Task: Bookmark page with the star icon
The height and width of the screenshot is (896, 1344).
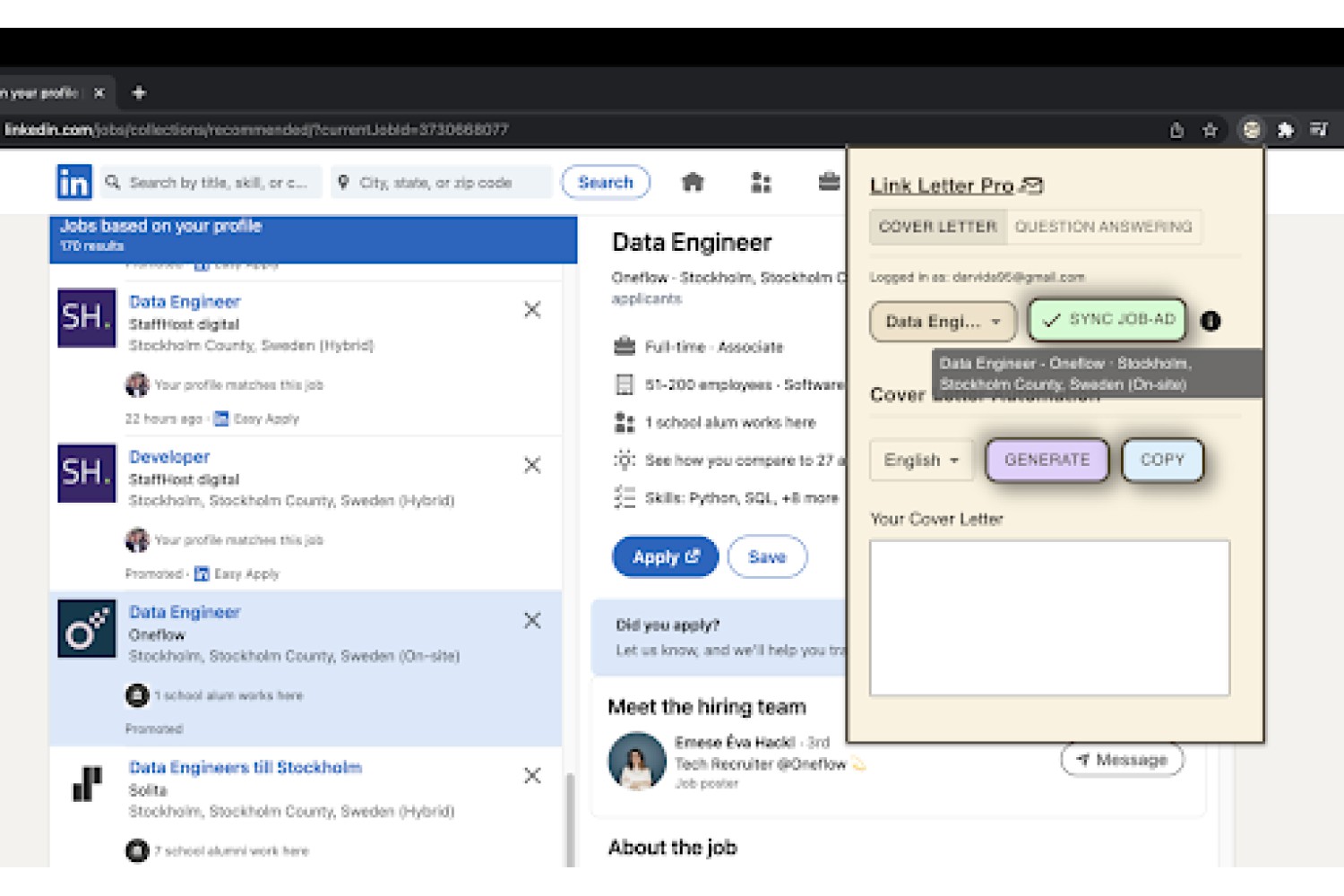Action: click(x=1210, y=130)
